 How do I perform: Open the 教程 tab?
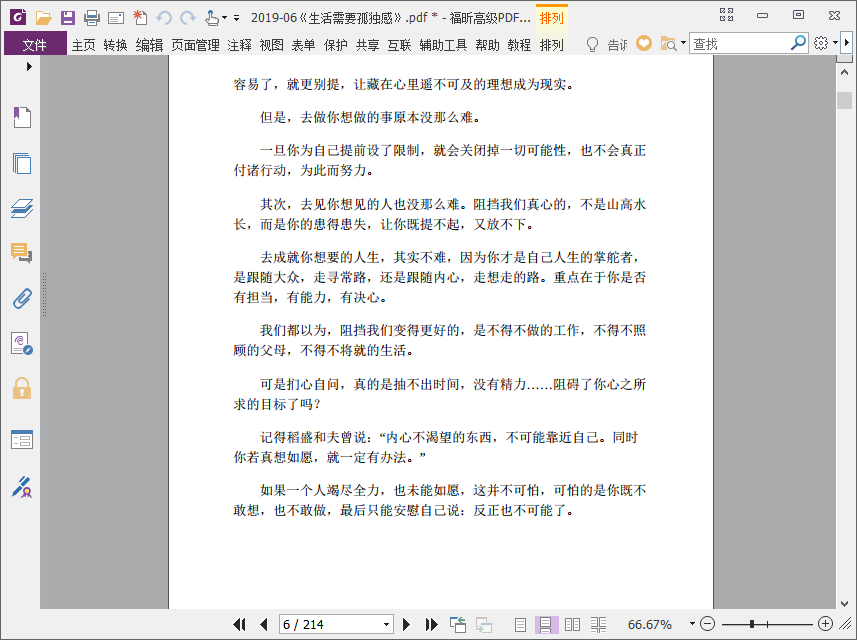coord(519,45)
